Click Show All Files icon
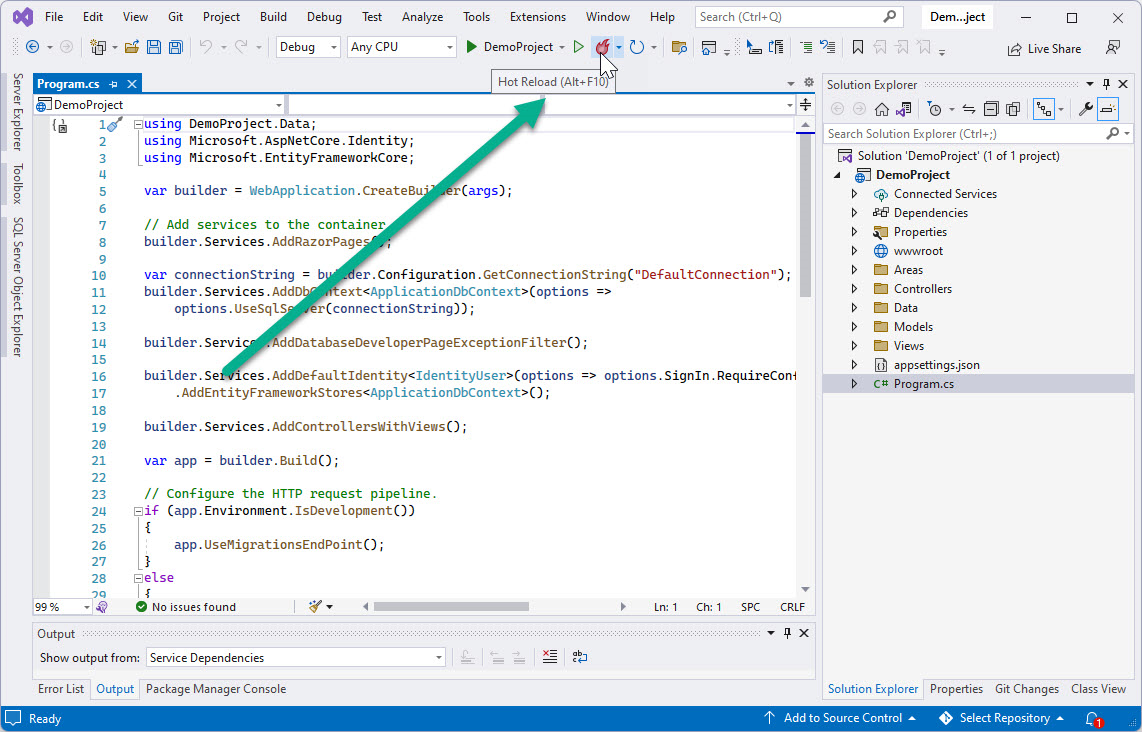This screenshot has width=1142, height=732. click(x=1012, y=109)
